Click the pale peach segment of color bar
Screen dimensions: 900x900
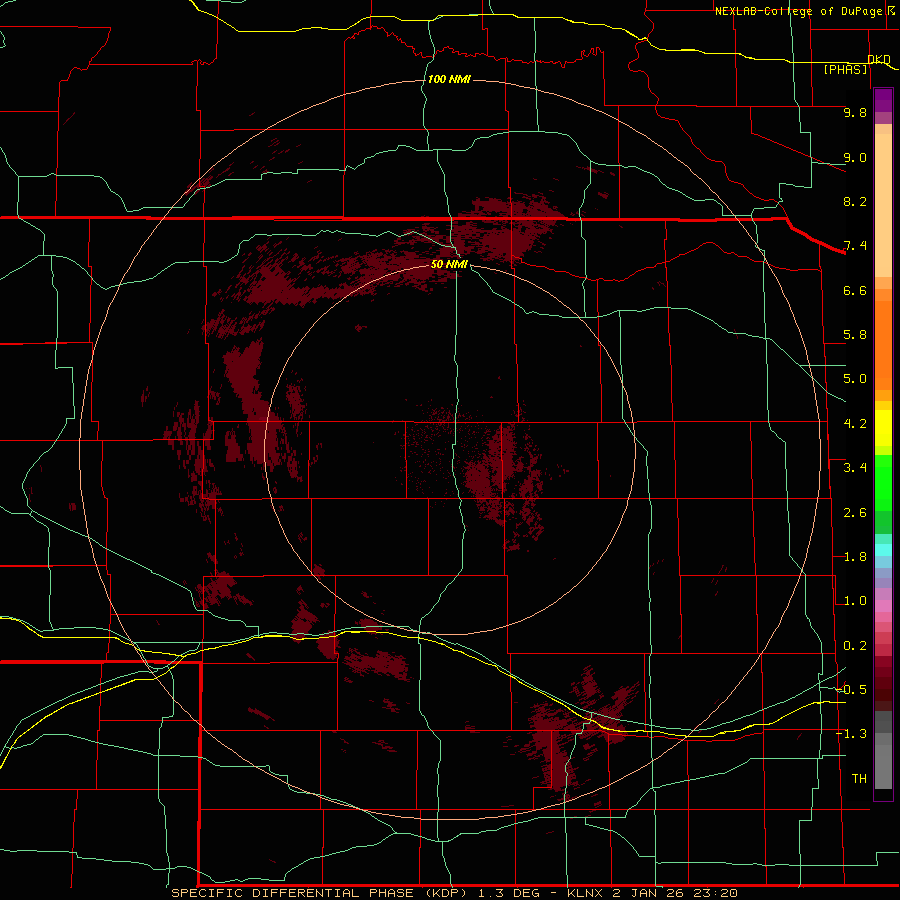click(883, 205)
